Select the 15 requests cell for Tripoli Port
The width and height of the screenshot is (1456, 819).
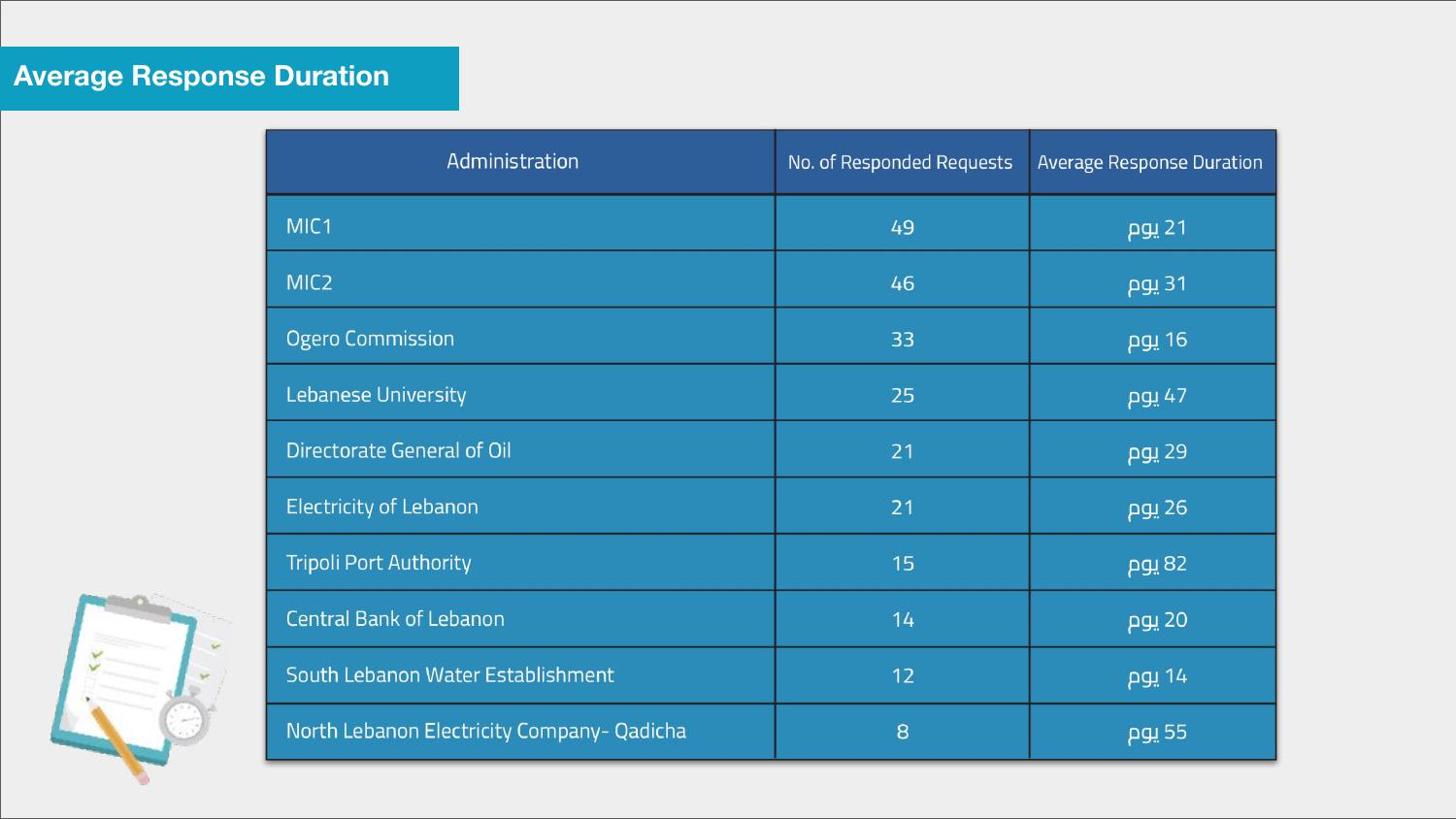pos(902,563)
